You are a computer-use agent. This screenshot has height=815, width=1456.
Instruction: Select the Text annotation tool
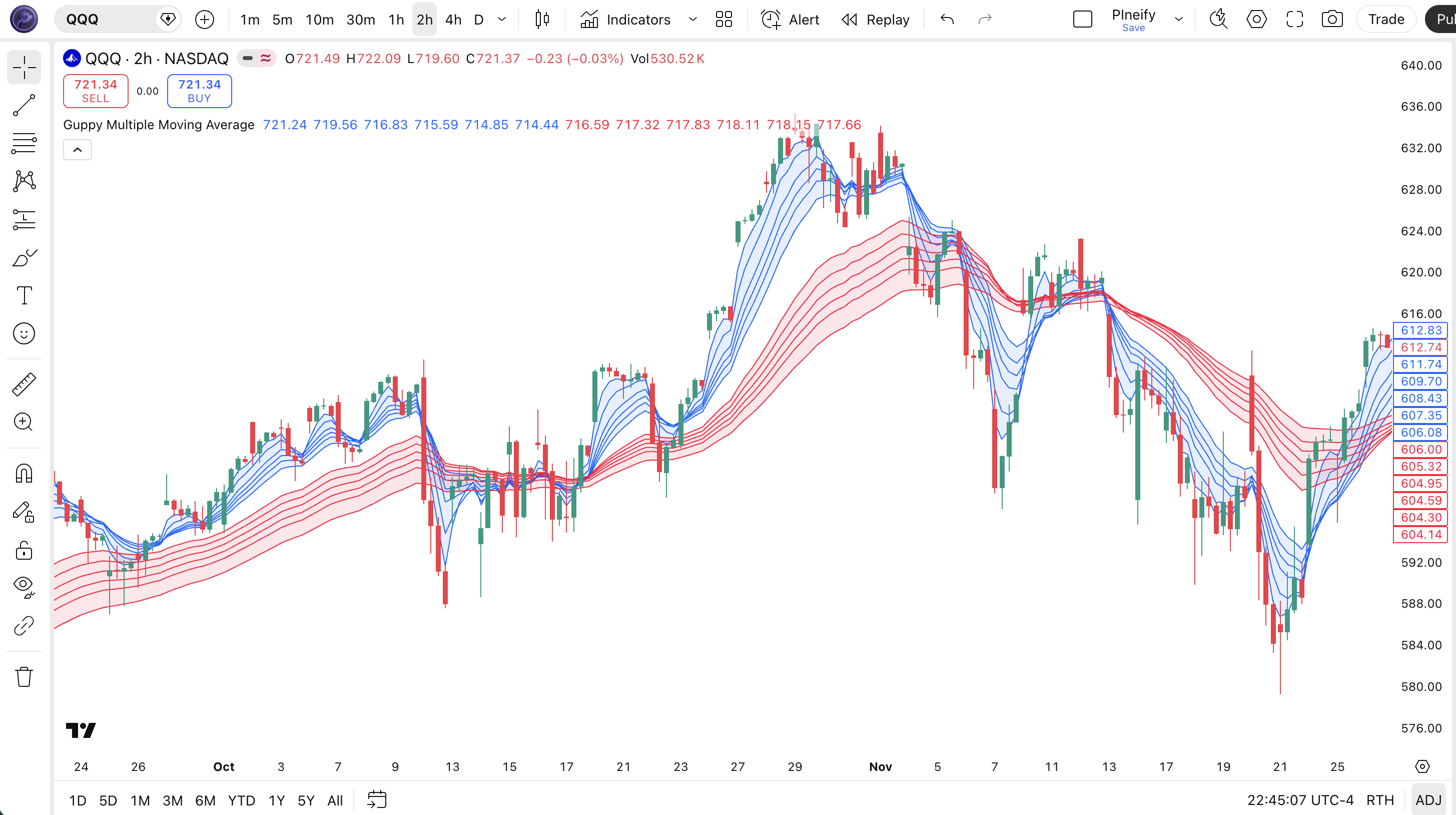click(24, 295)
